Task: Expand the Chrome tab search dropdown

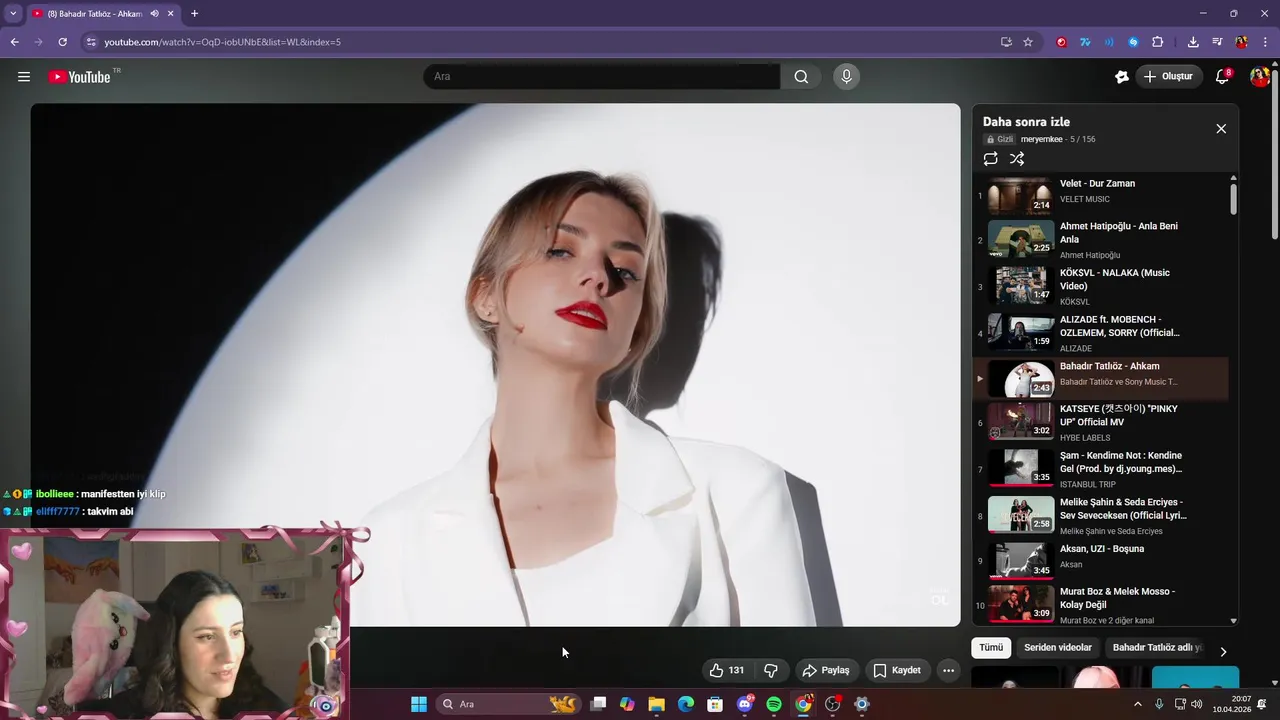Action: tap(13, 14)
